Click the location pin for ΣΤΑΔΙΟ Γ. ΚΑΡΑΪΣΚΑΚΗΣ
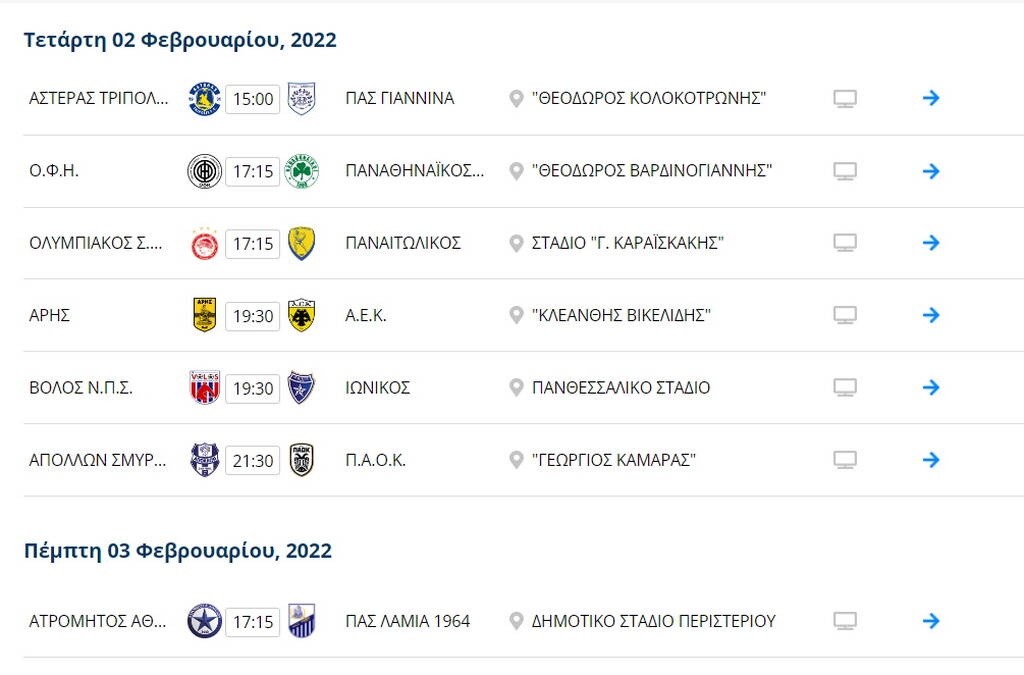 516,242
